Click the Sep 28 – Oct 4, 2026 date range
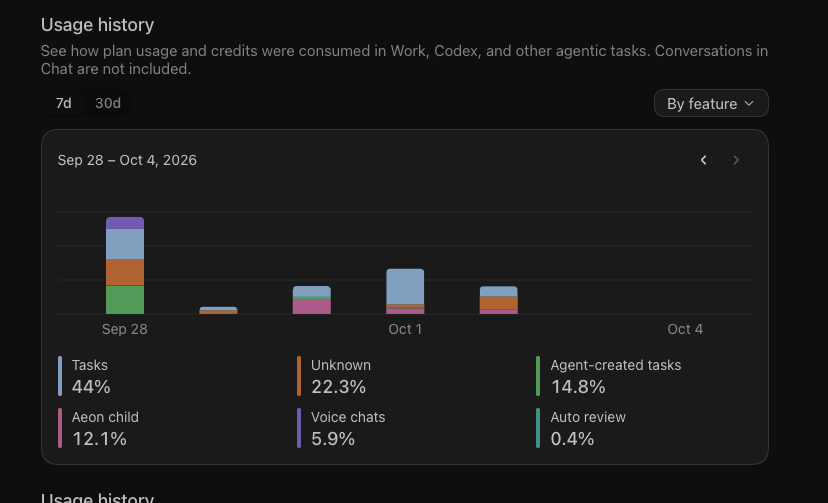The width and height of the screenshot is (828, 503). tap(127, 160)
